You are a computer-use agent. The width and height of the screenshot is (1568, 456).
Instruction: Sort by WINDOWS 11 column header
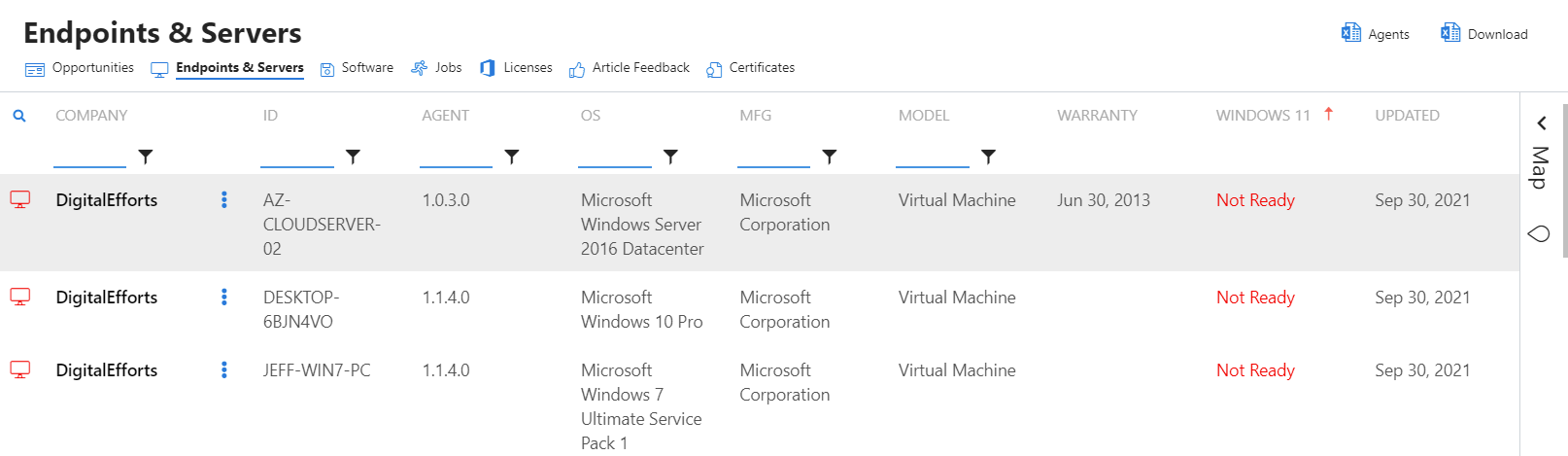tap(1263, 116)
